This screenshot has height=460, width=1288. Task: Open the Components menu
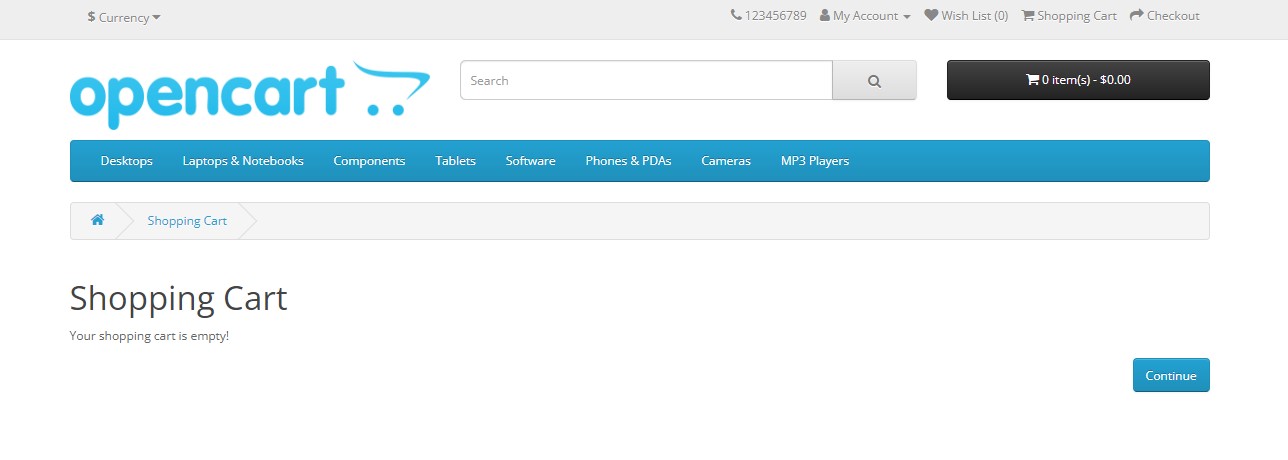(x=369, y=161)
